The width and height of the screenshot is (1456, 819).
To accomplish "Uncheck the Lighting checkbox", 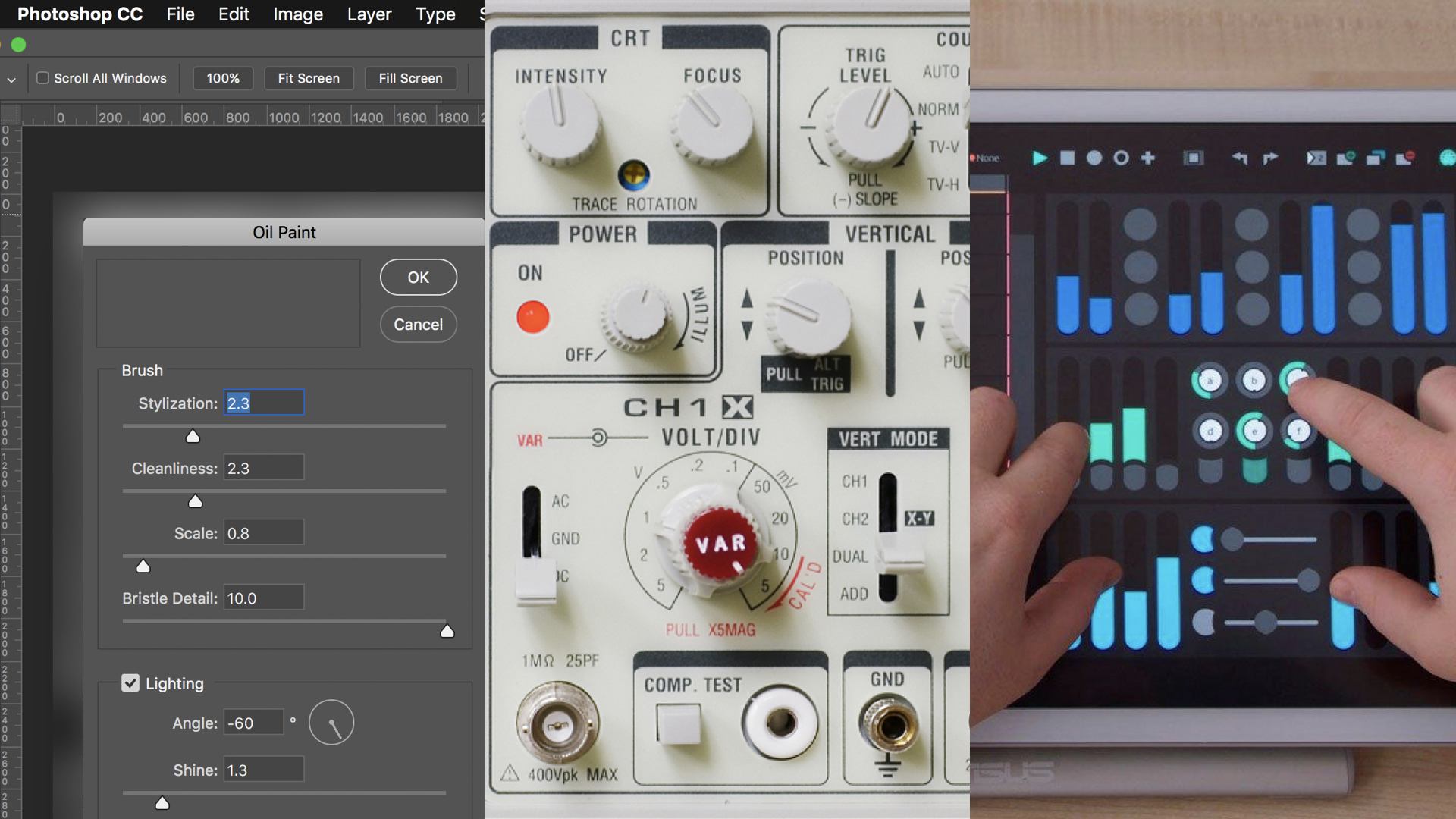I will tap(130, 683).
